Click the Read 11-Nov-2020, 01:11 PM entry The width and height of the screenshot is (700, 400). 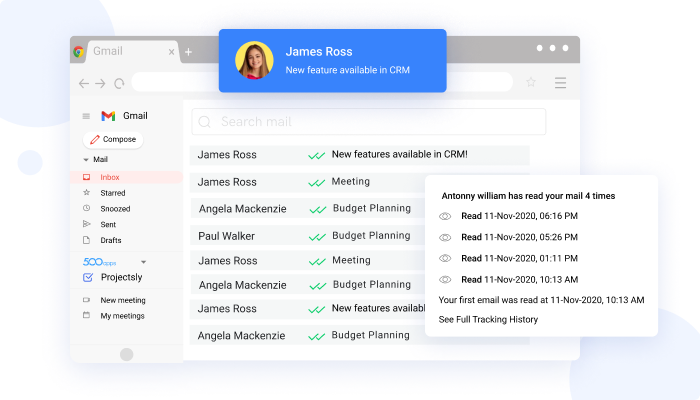tap(519, 258)
